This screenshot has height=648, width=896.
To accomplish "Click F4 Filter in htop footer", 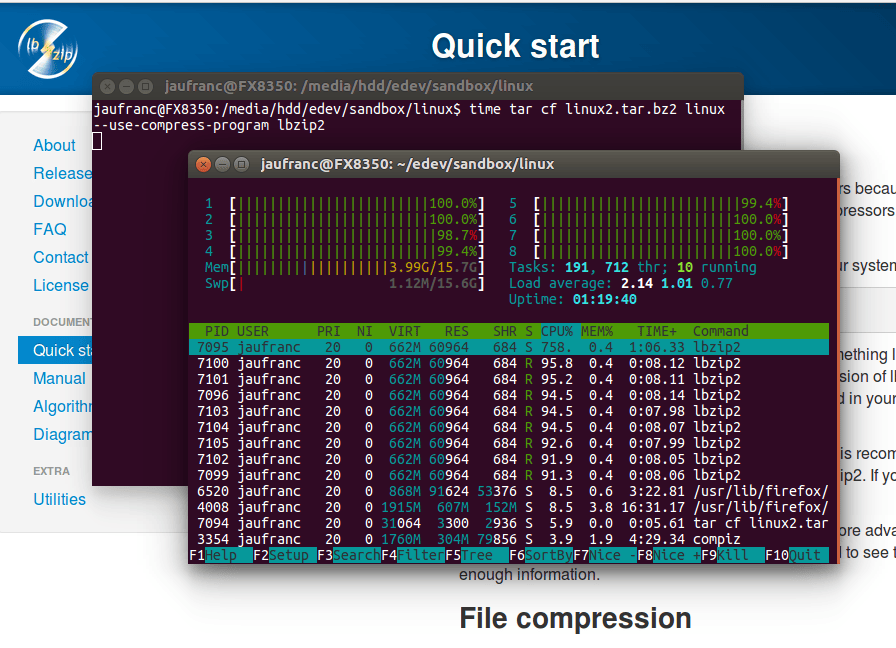I will [413, 555].
